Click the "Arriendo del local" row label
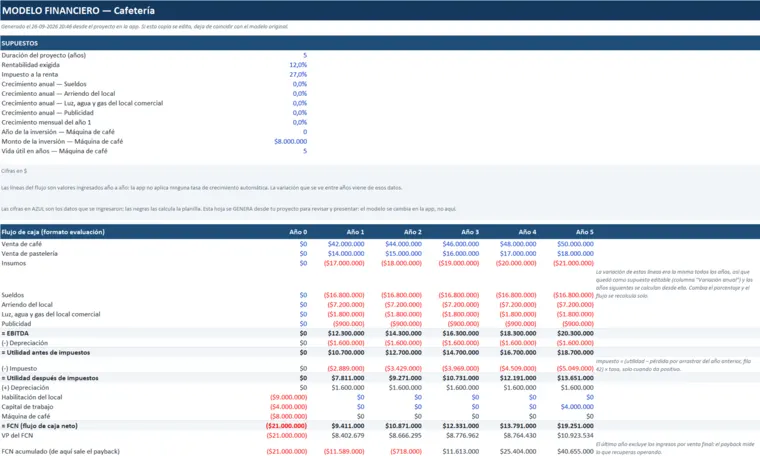 pos(27,305)
